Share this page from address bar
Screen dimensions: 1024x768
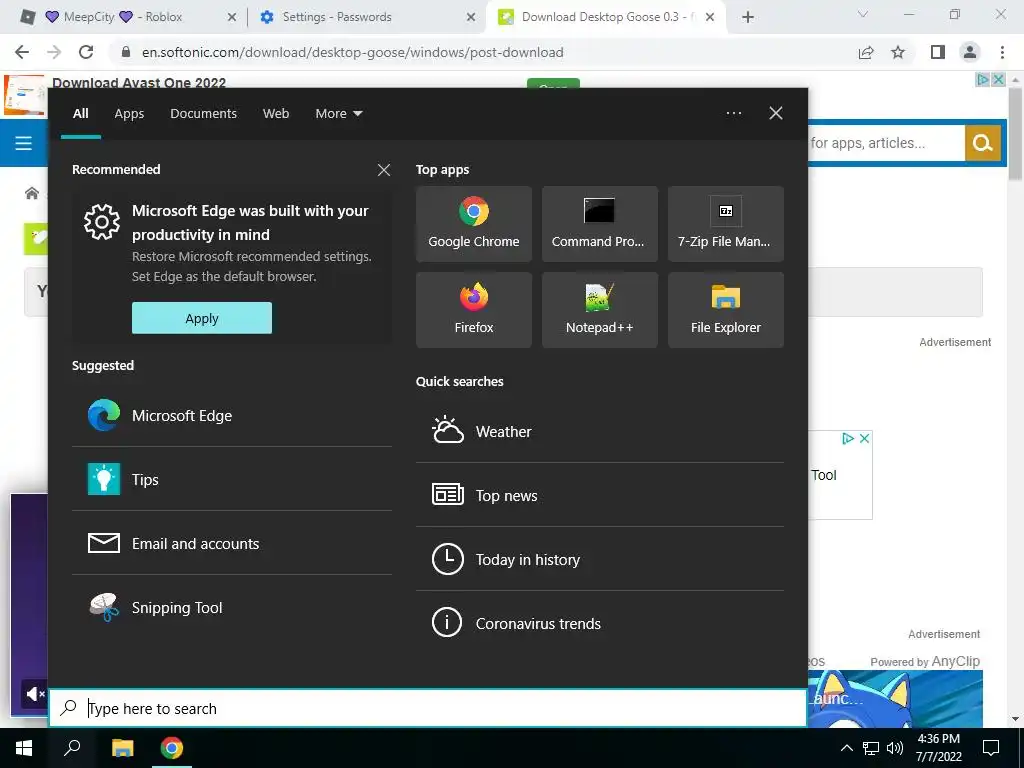tap(866, 52)
